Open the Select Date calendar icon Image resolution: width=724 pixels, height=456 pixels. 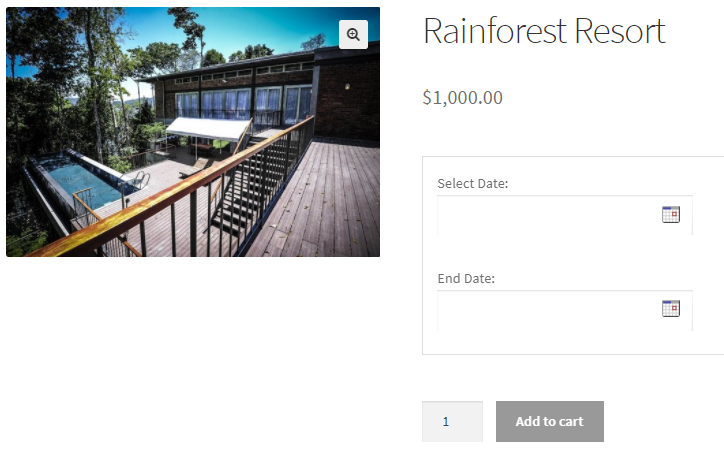(671, 214)
